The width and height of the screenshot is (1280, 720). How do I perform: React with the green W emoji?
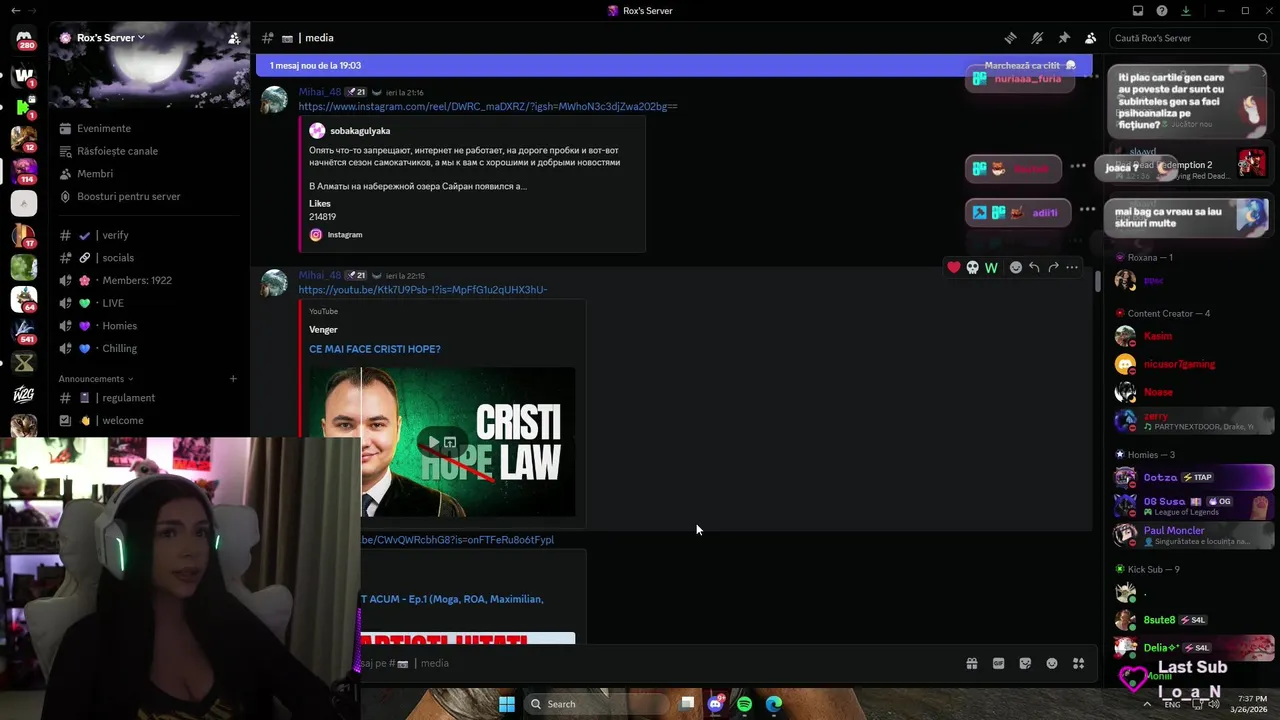pyautogui.click(x=991, y=267)
